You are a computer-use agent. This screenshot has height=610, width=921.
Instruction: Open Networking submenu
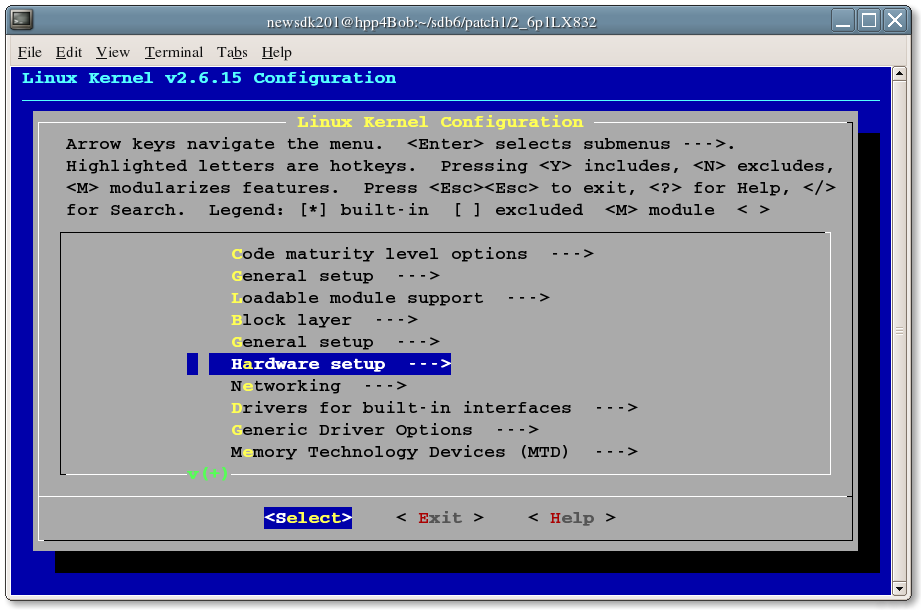(319, 386)
